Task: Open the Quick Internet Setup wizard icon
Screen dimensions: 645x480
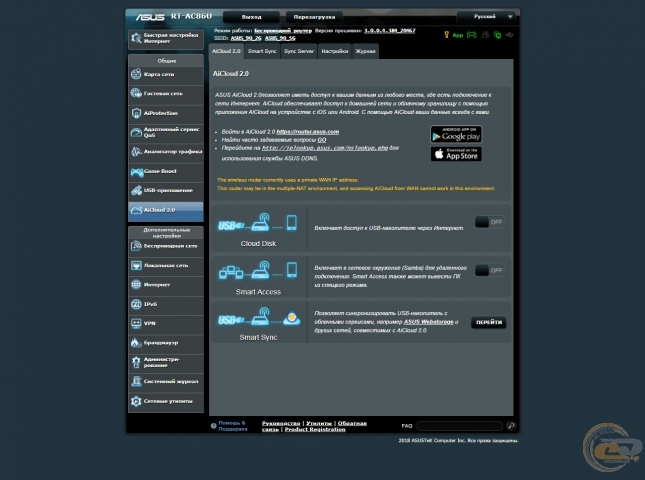Action: 136,38
